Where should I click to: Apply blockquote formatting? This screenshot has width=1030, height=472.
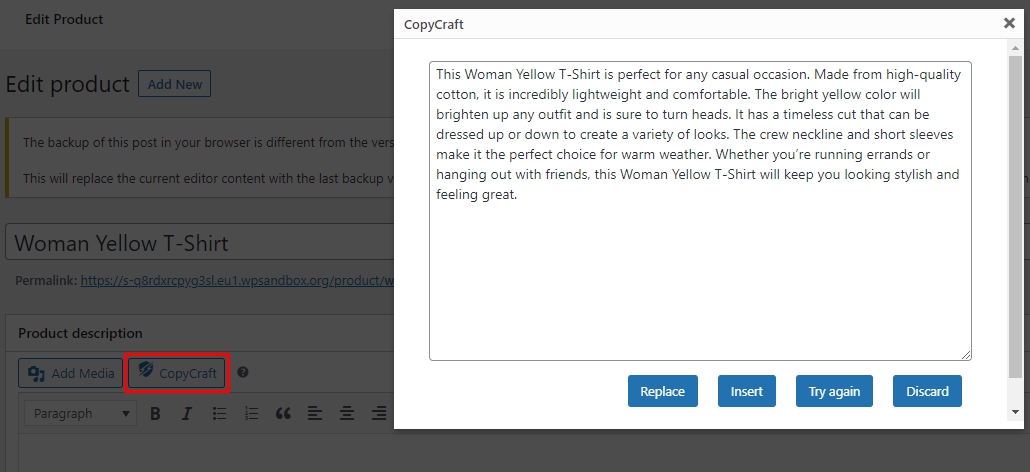click(x=283, y=413)
